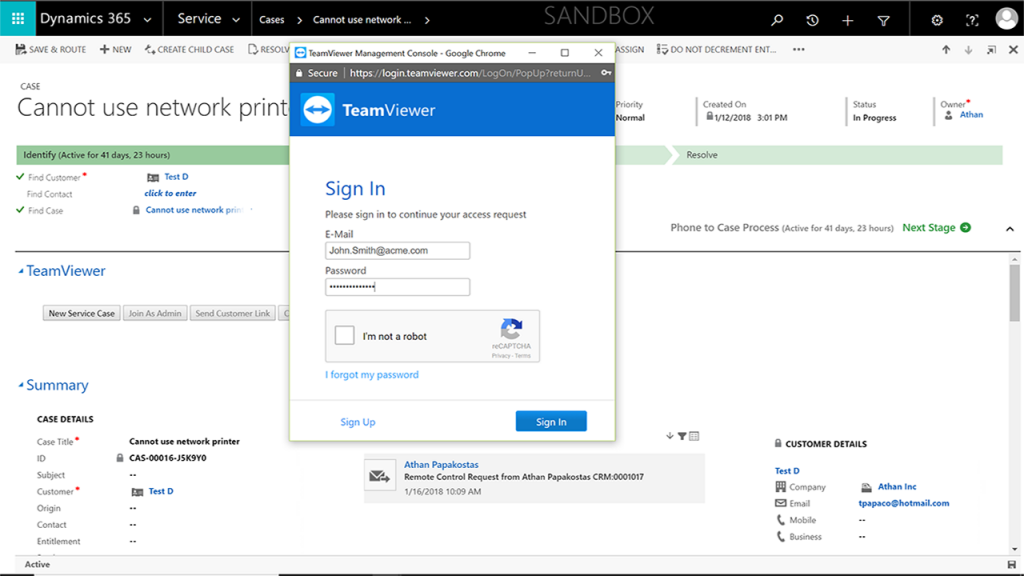
Task: Click the quick create plus icon
Action: pos(847,18)
